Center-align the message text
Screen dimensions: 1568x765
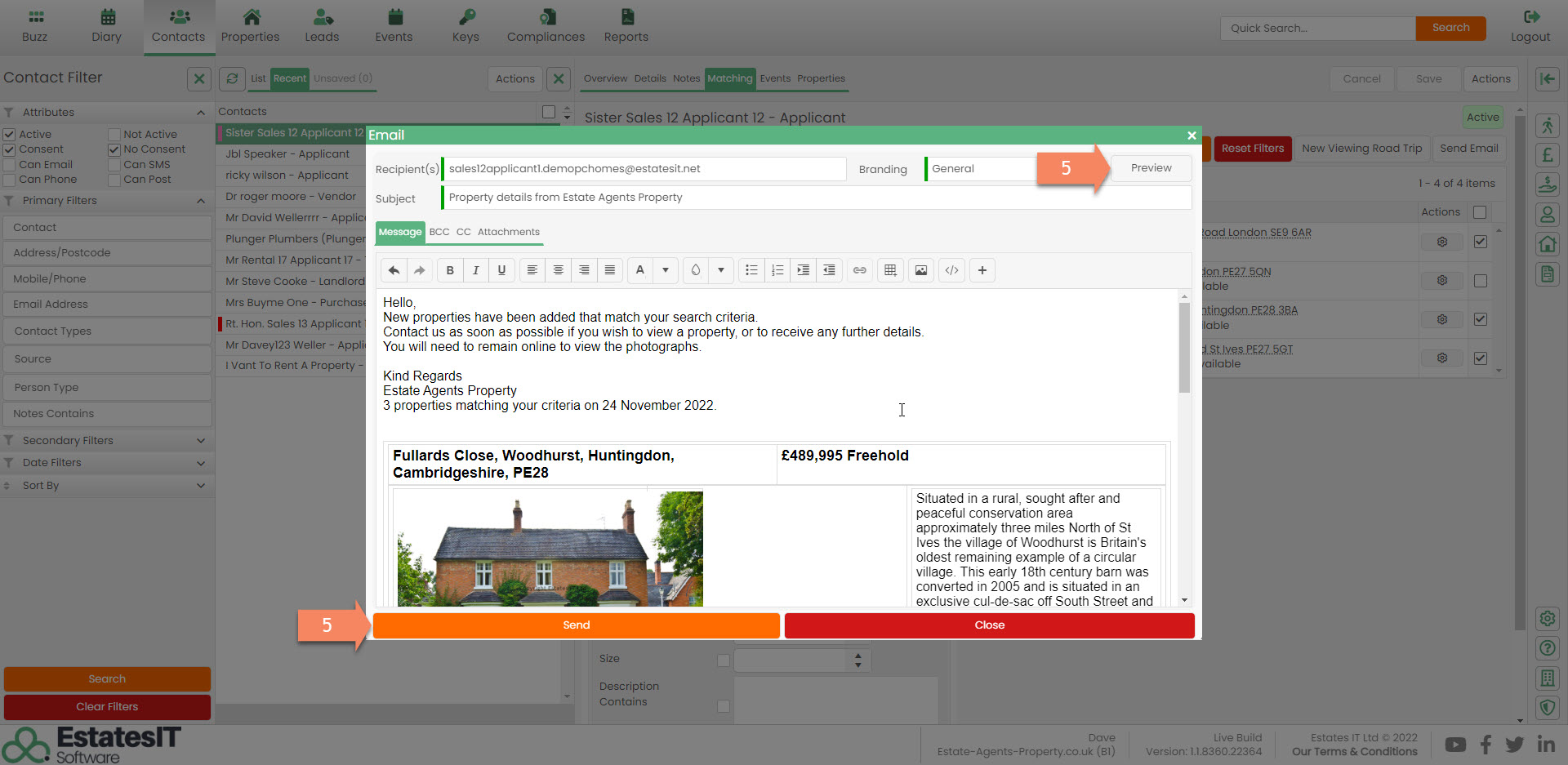[x=558, y=270]
